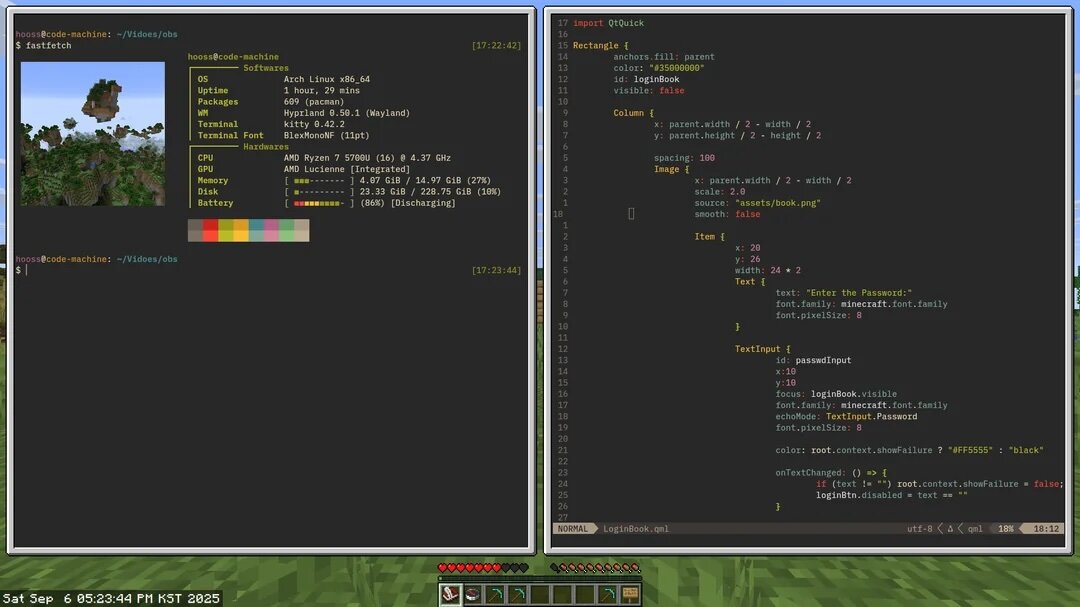This screenshot has width=1080, height=607.
Task: Click the 'onTextChanged' handler line
Action: (831, 473)
